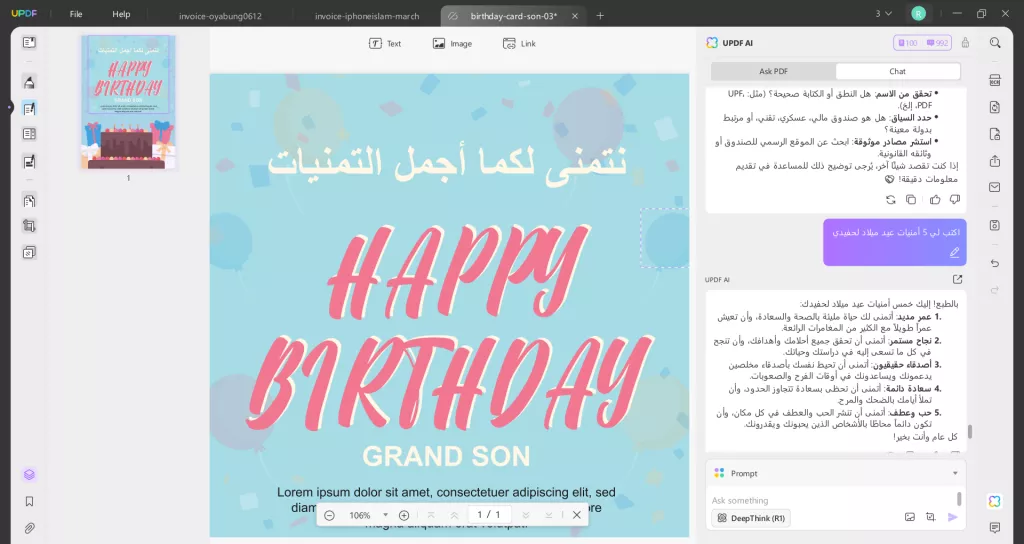
Task: Open the Page Tools watermark icon
Action: pos(29,252)
